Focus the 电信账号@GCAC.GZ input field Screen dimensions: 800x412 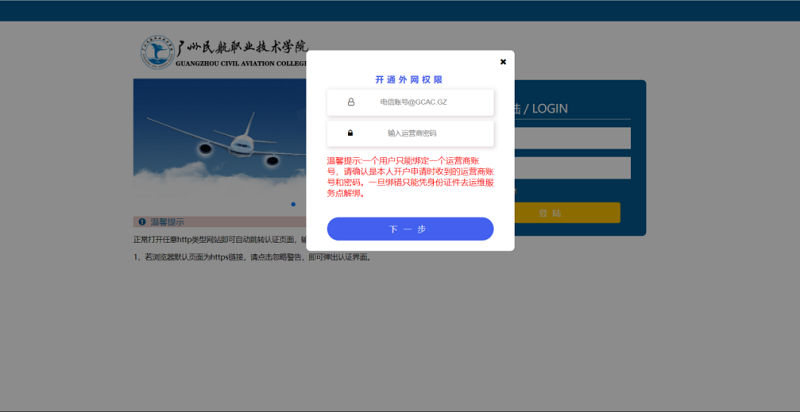(420, 102)
